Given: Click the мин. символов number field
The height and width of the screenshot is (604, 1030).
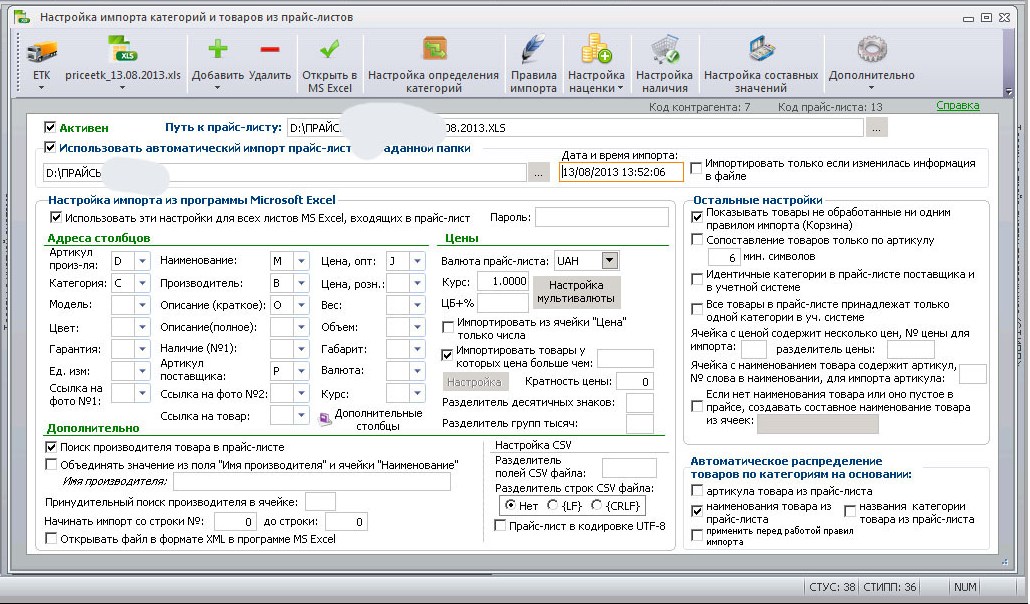Looking at the screenshot, I should [724, 257].
